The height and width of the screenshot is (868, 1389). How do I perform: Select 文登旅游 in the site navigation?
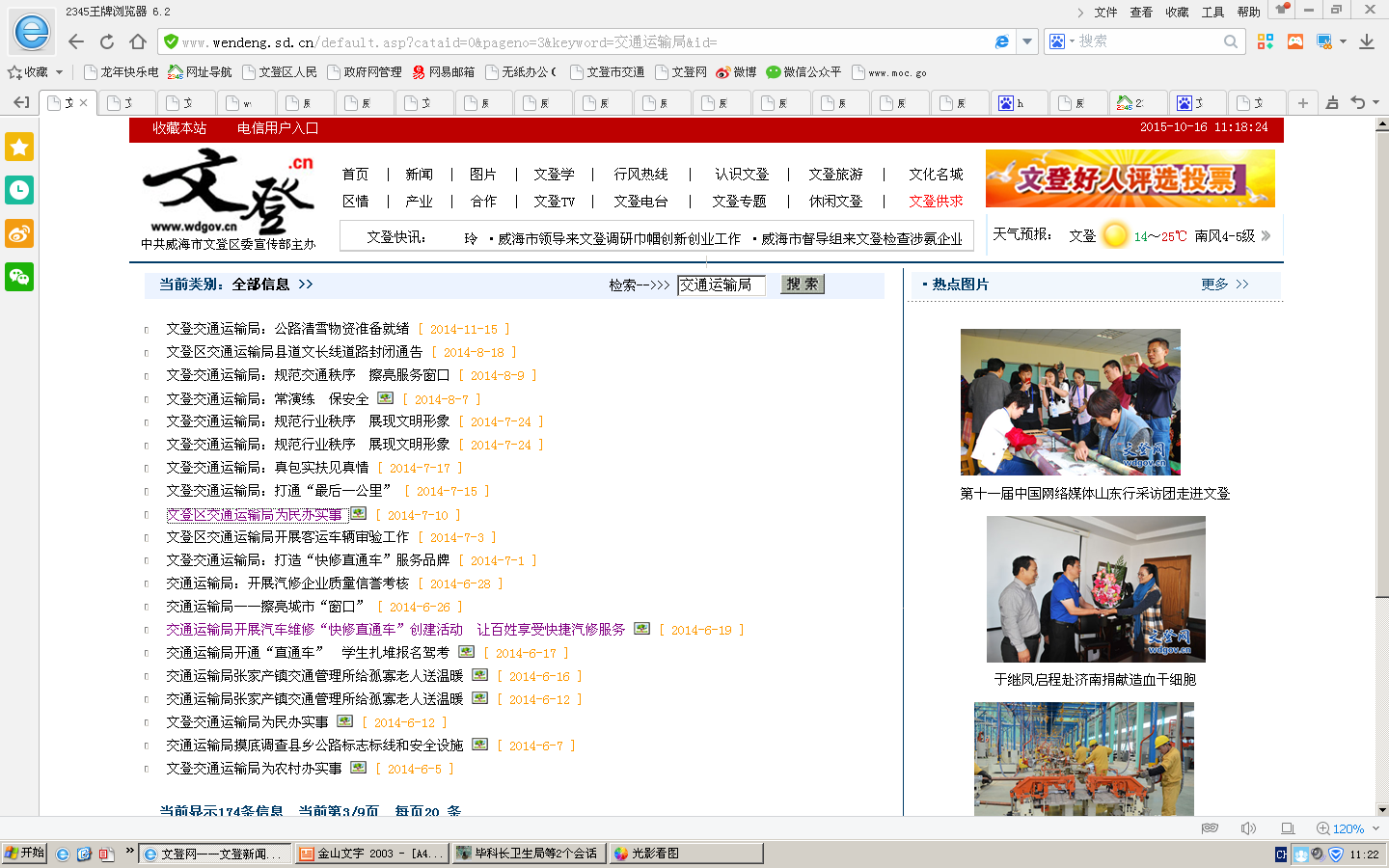point(835,175)
